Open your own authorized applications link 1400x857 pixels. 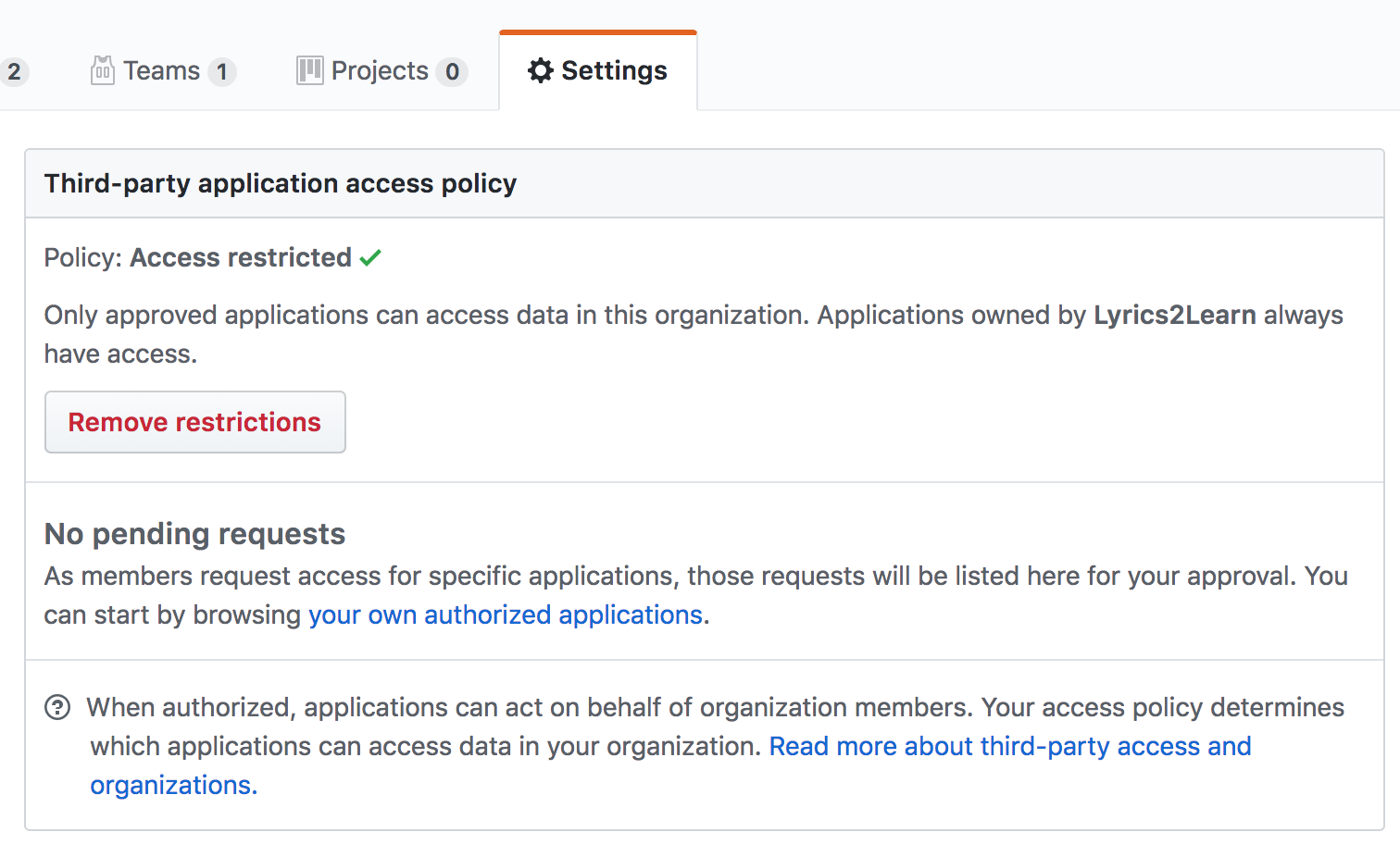pyautogui.click(x=506, y=614)
